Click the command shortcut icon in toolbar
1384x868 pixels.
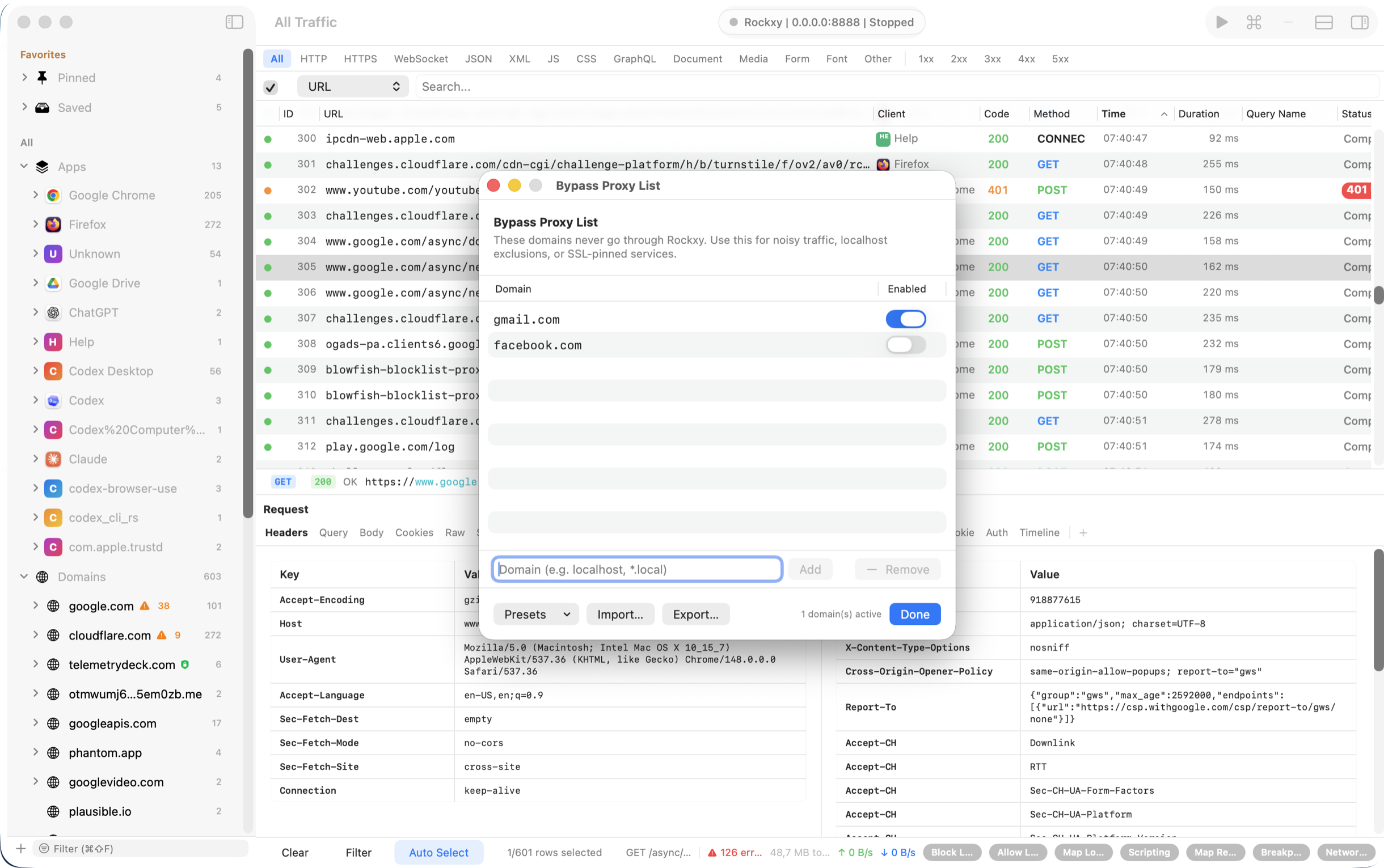(x=1254, y=22)
